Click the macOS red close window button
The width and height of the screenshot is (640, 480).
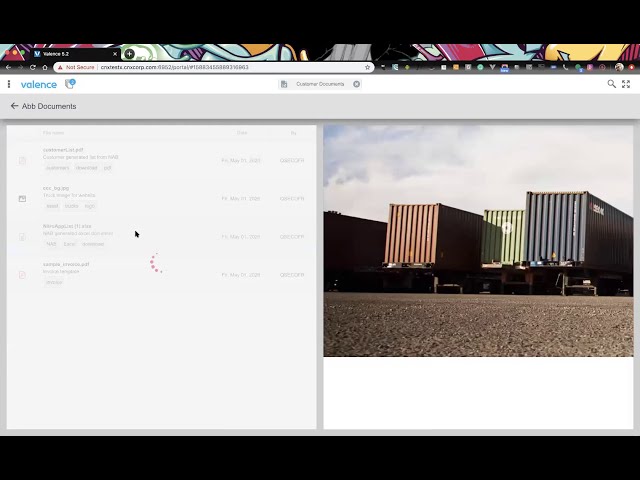(7, 53)
